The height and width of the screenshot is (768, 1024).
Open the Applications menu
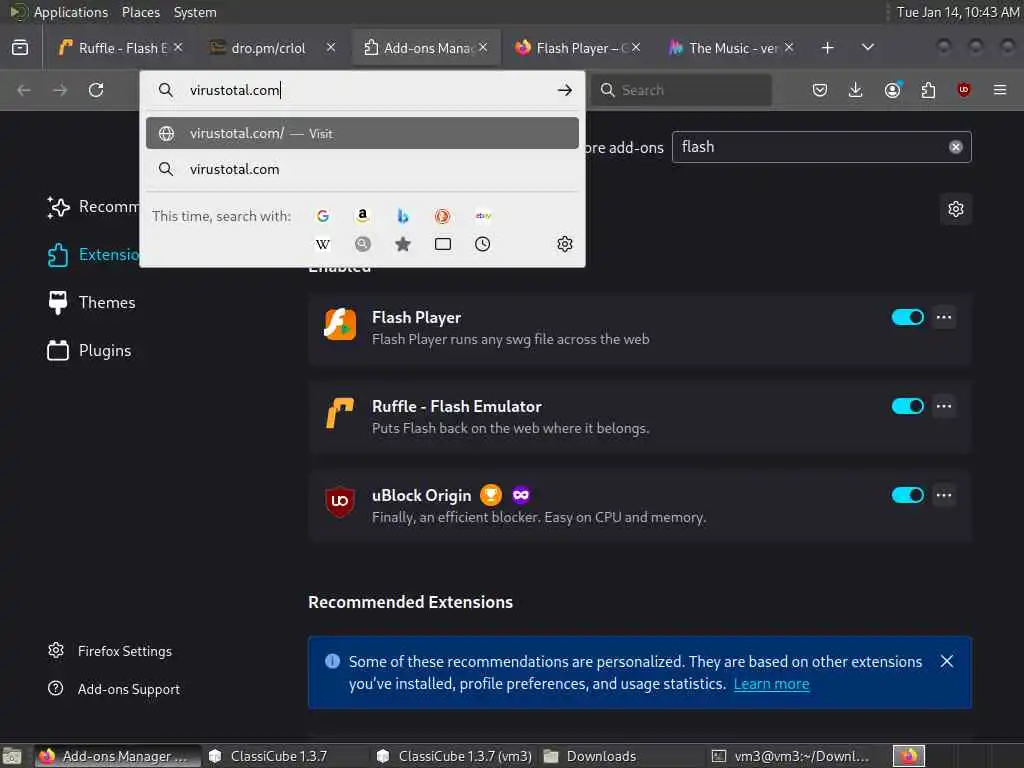[x=71, y=12]
